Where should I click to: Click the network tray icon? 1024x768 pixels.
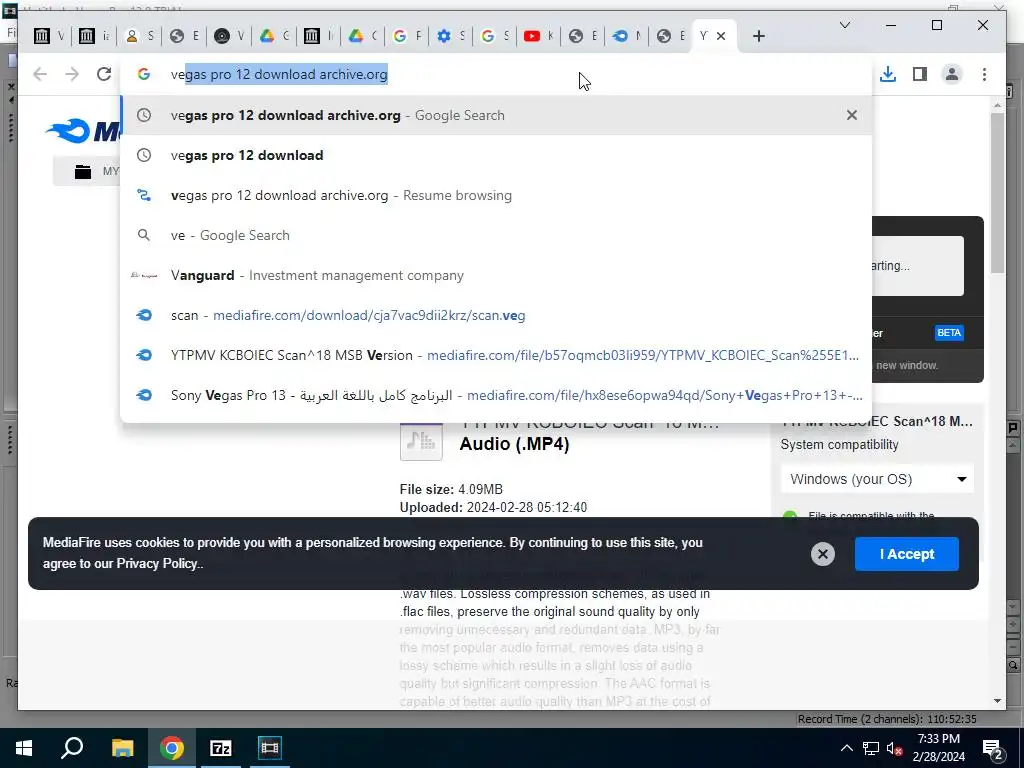(x=871, y=748)
